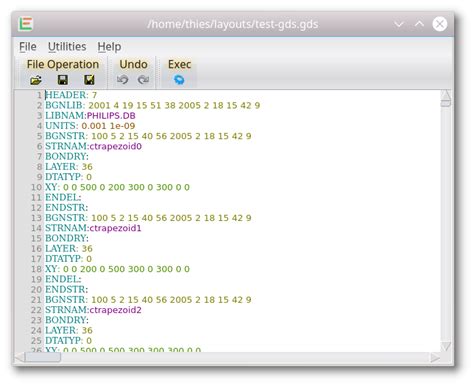Open the Utilities menu

click(x=67, y=47)
